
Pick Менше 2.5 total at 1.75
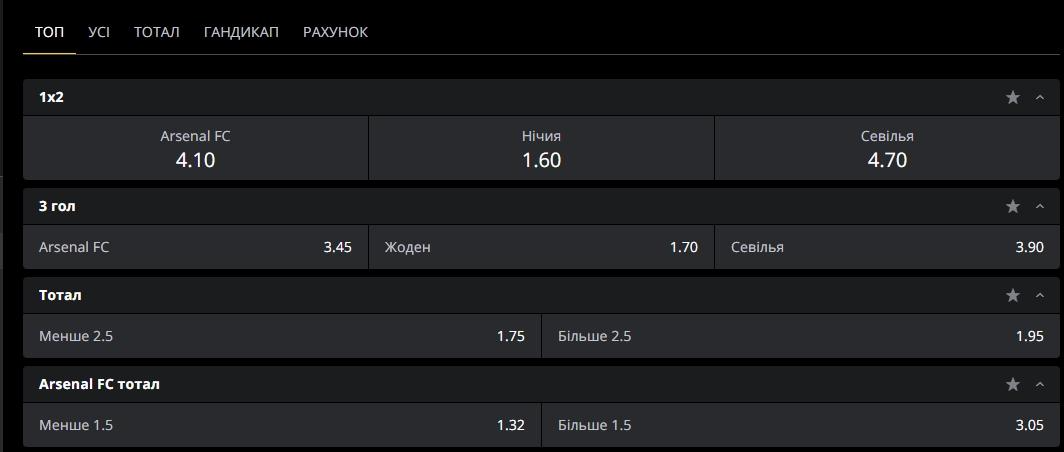[282, 336]
